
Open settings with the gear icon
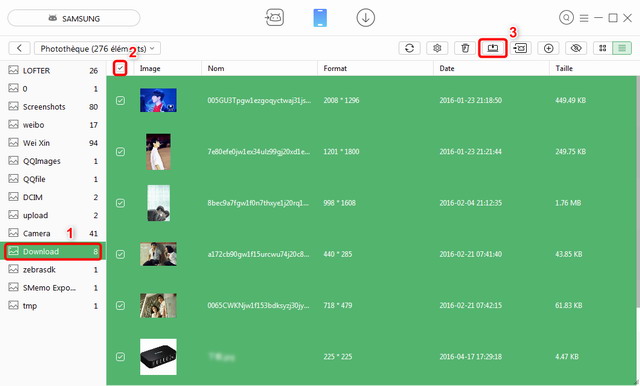pyautogui.click(x=437, y=48)
